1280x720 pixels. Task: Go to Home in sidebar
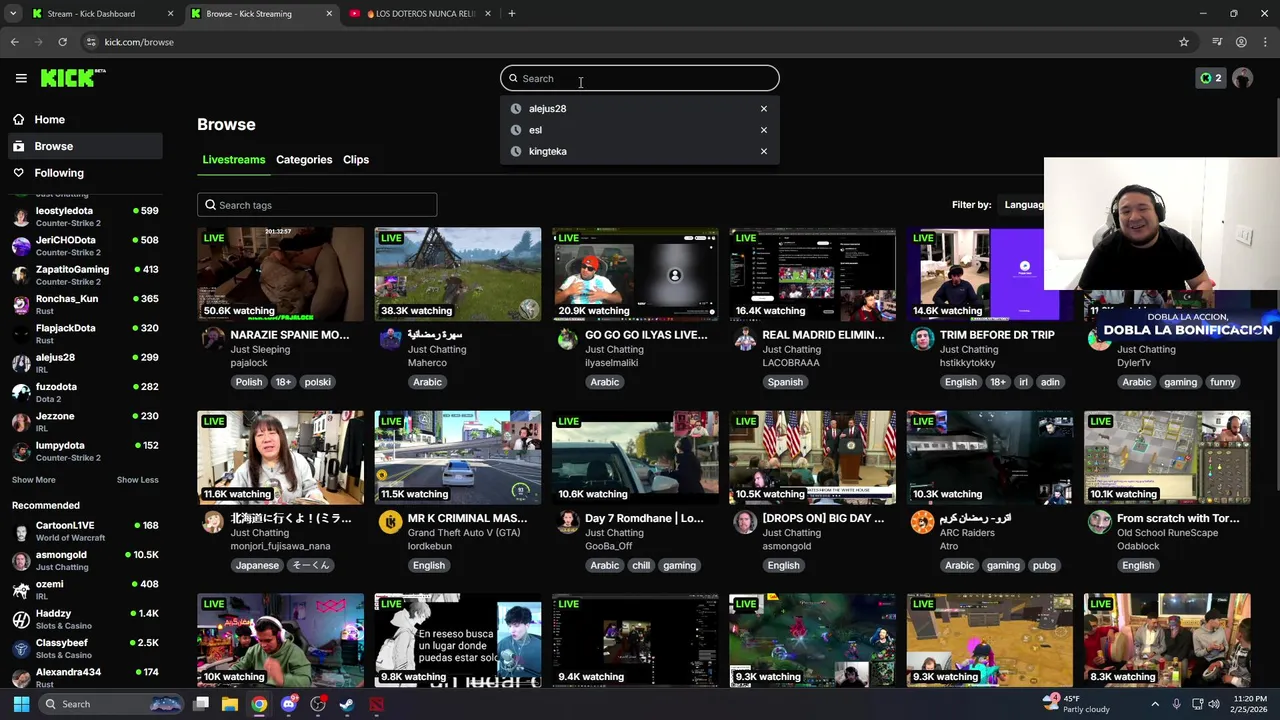[x=84, y=119]
